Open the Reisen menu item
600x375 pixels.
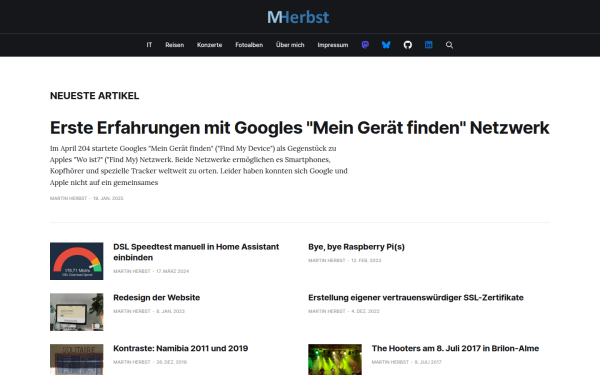(174, 45)
